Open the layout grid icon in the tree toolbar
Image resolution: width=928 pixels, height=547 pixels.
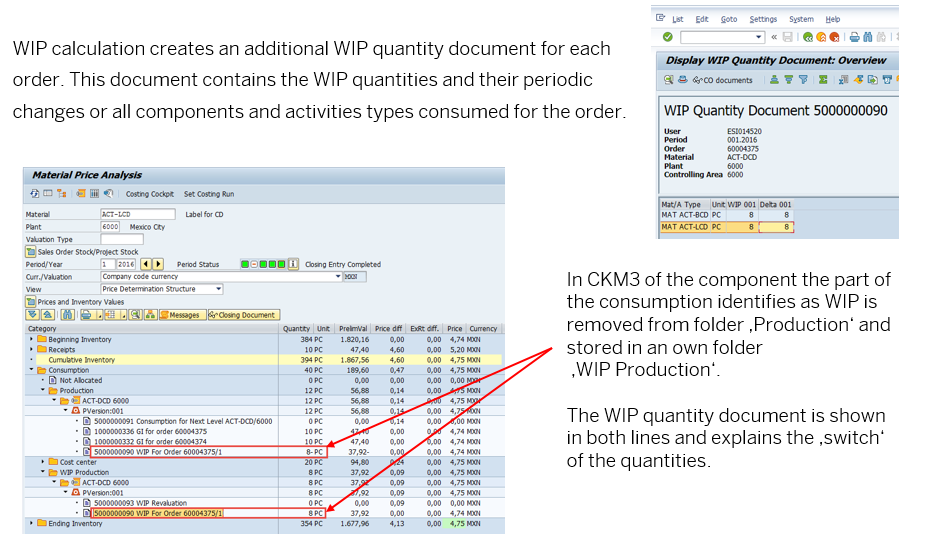click(110, 315)
